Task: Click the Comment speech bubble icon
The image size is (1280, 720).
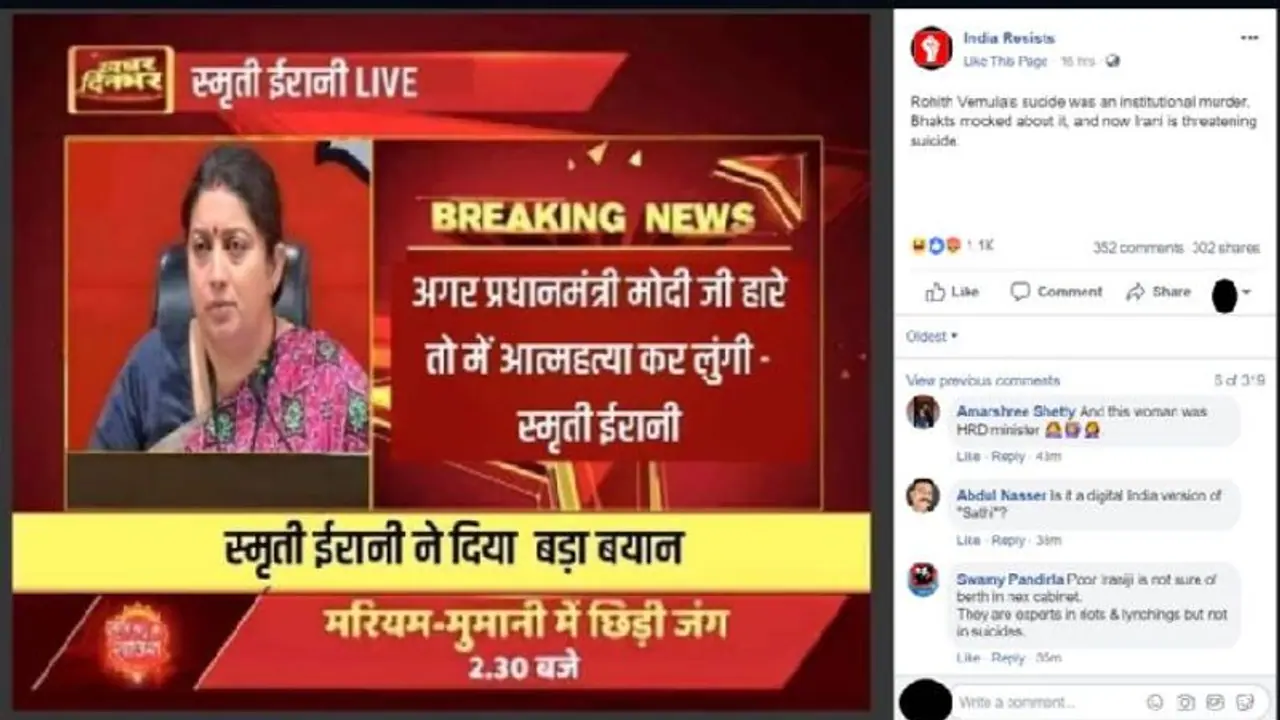Action: [x=1020, y=292]
